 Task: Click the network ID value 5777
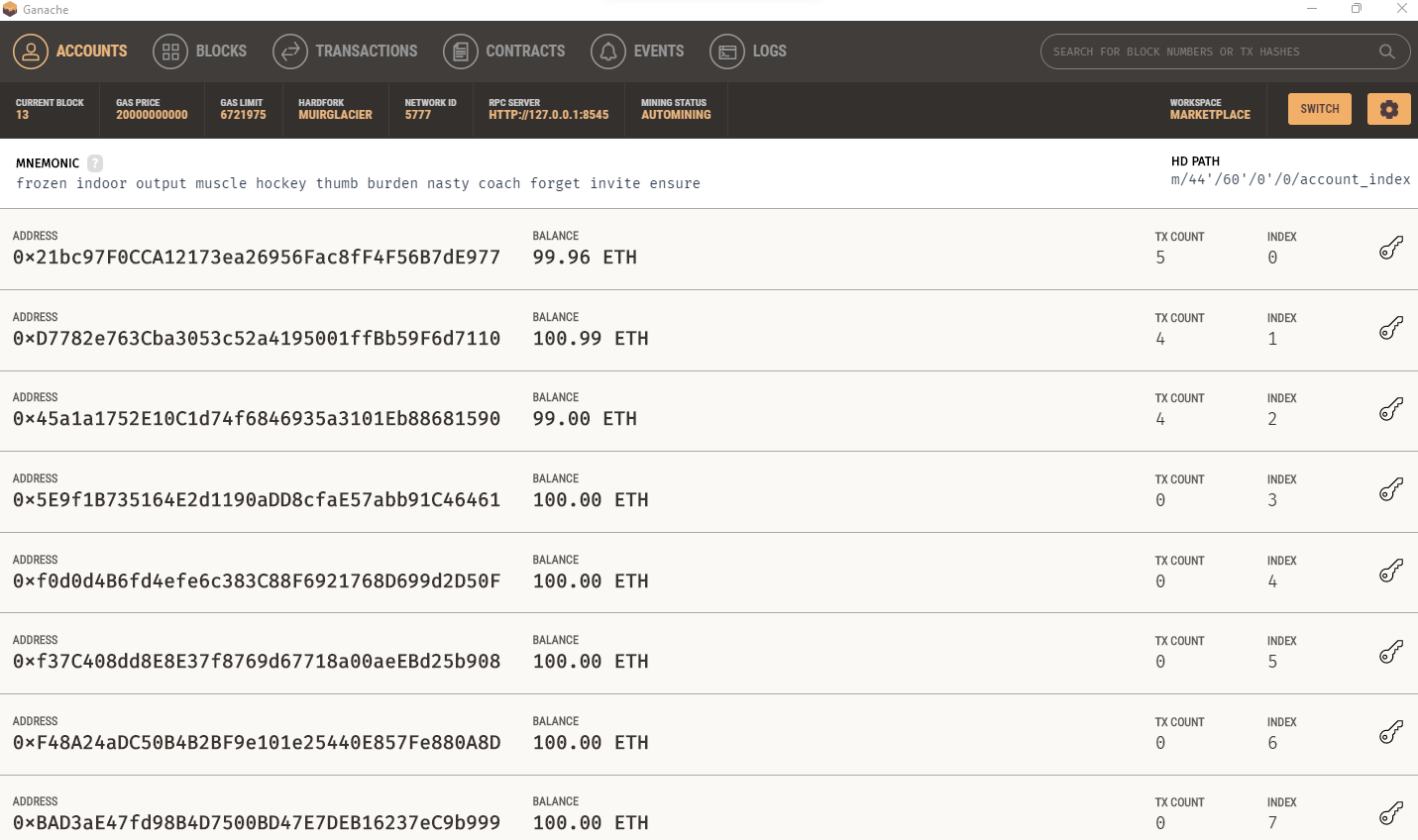418,115
